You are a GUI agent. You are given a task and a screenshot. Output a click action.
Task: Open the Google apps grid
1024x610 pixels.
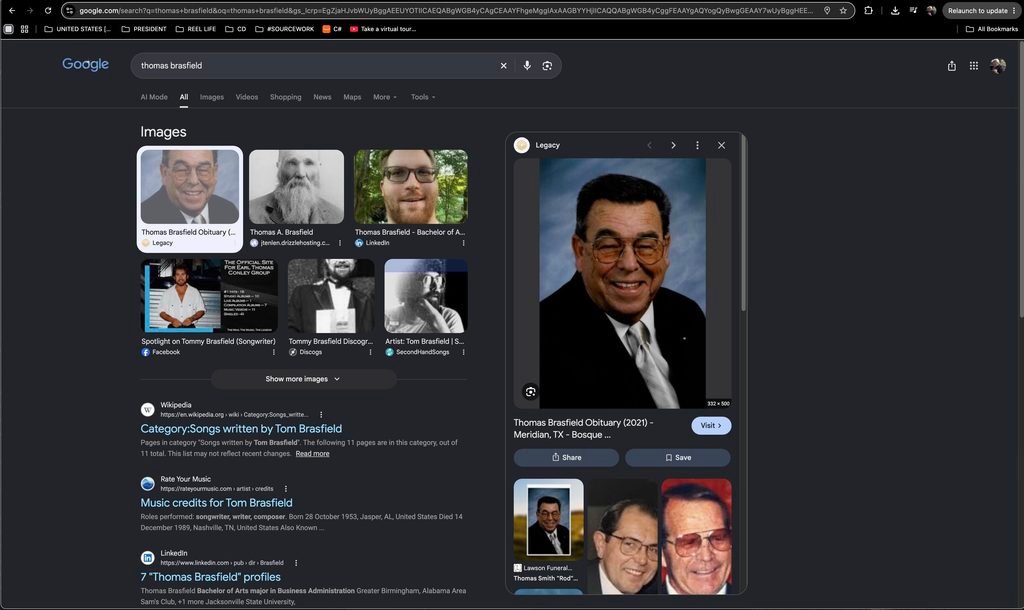(974, 65)
